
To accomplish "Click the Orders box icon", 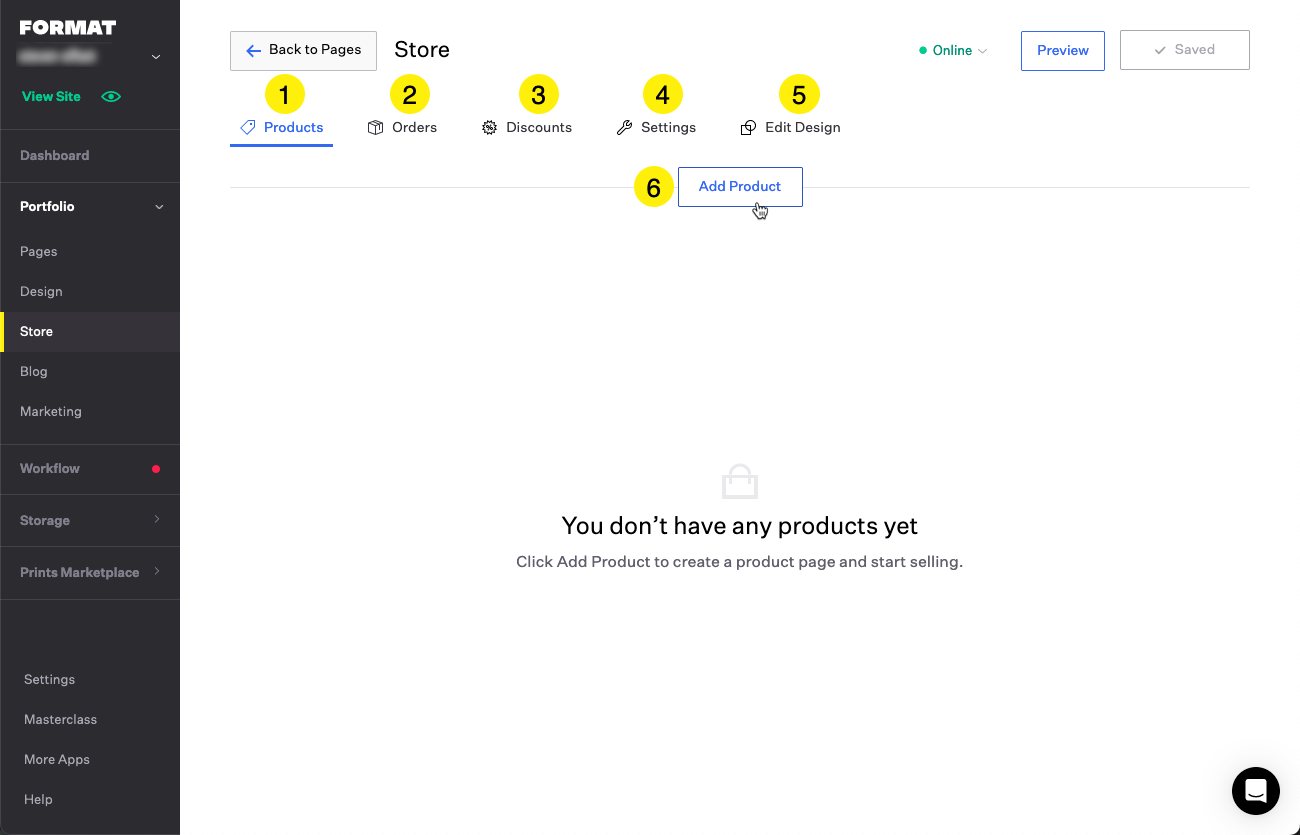I will 376,128.
